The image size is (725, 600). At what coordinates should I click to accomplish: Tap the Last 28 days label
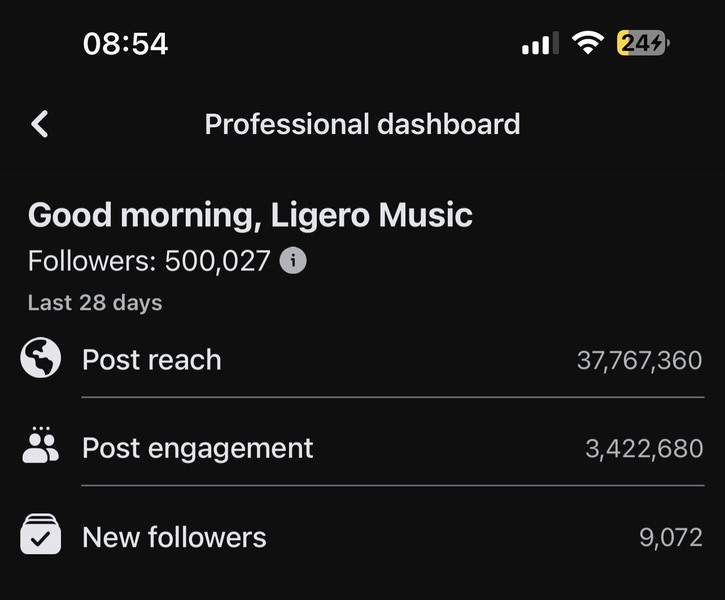[95, 303]
